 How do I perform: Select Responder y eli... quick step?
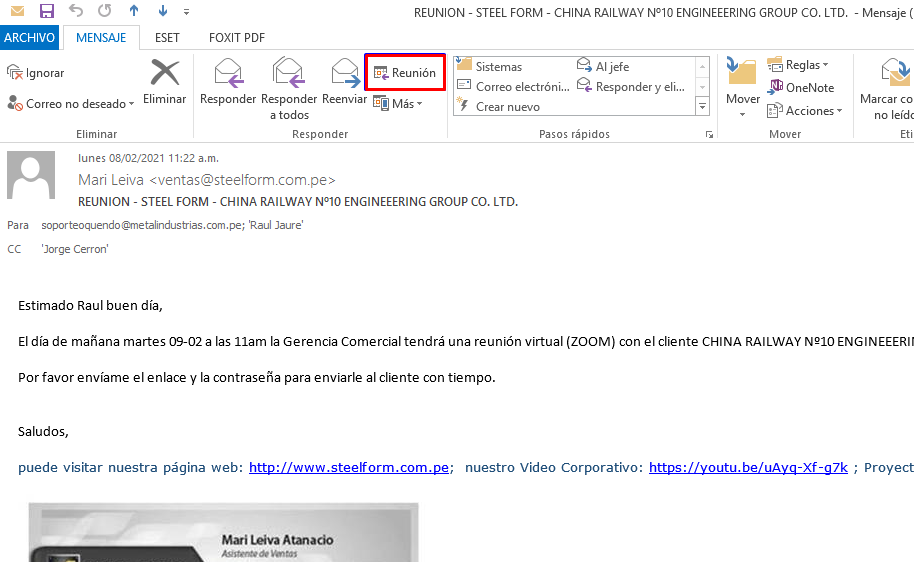point(631,86)
